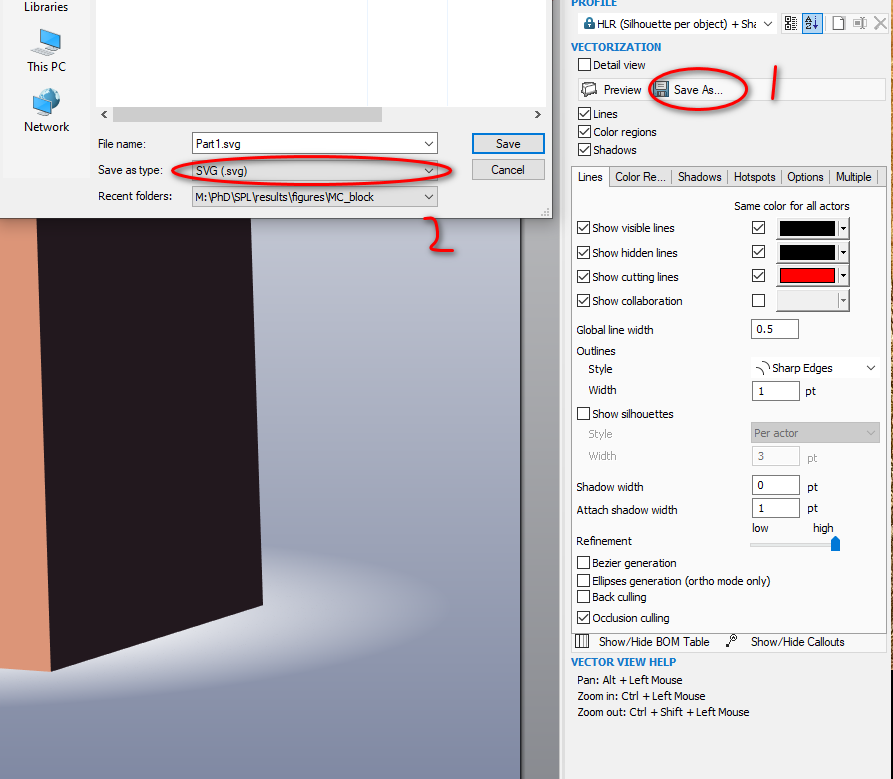Click the Save button in dialog
This screenshot has width=893, height=779.
click(x=508, y=144)
